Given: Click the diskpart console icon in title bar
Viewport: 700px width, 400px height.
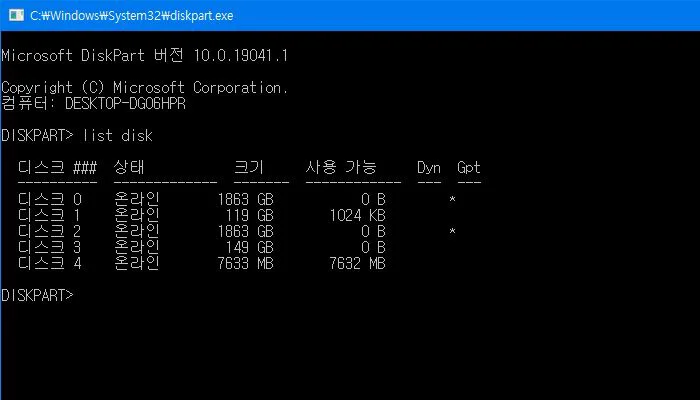Looking at the screenshot, I should click(x=16, y=15).
